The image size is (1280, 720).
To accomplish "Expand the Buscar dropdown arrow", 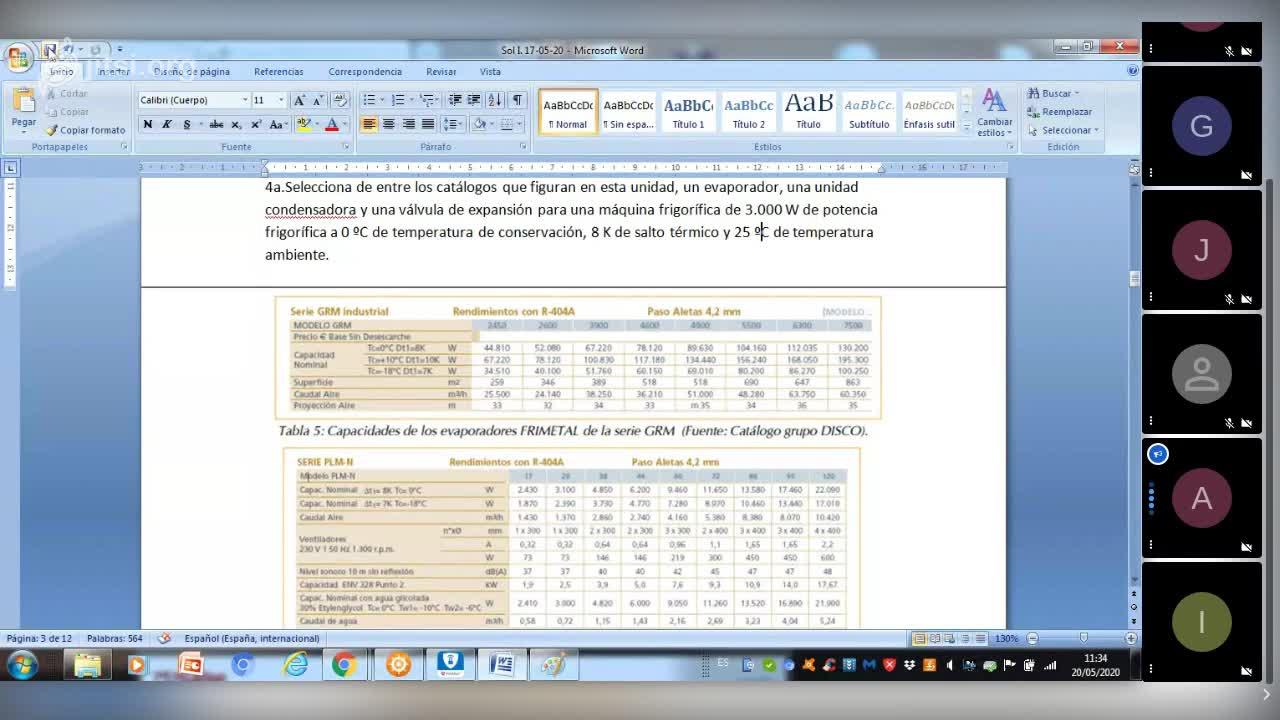I will coord(1077,94).
